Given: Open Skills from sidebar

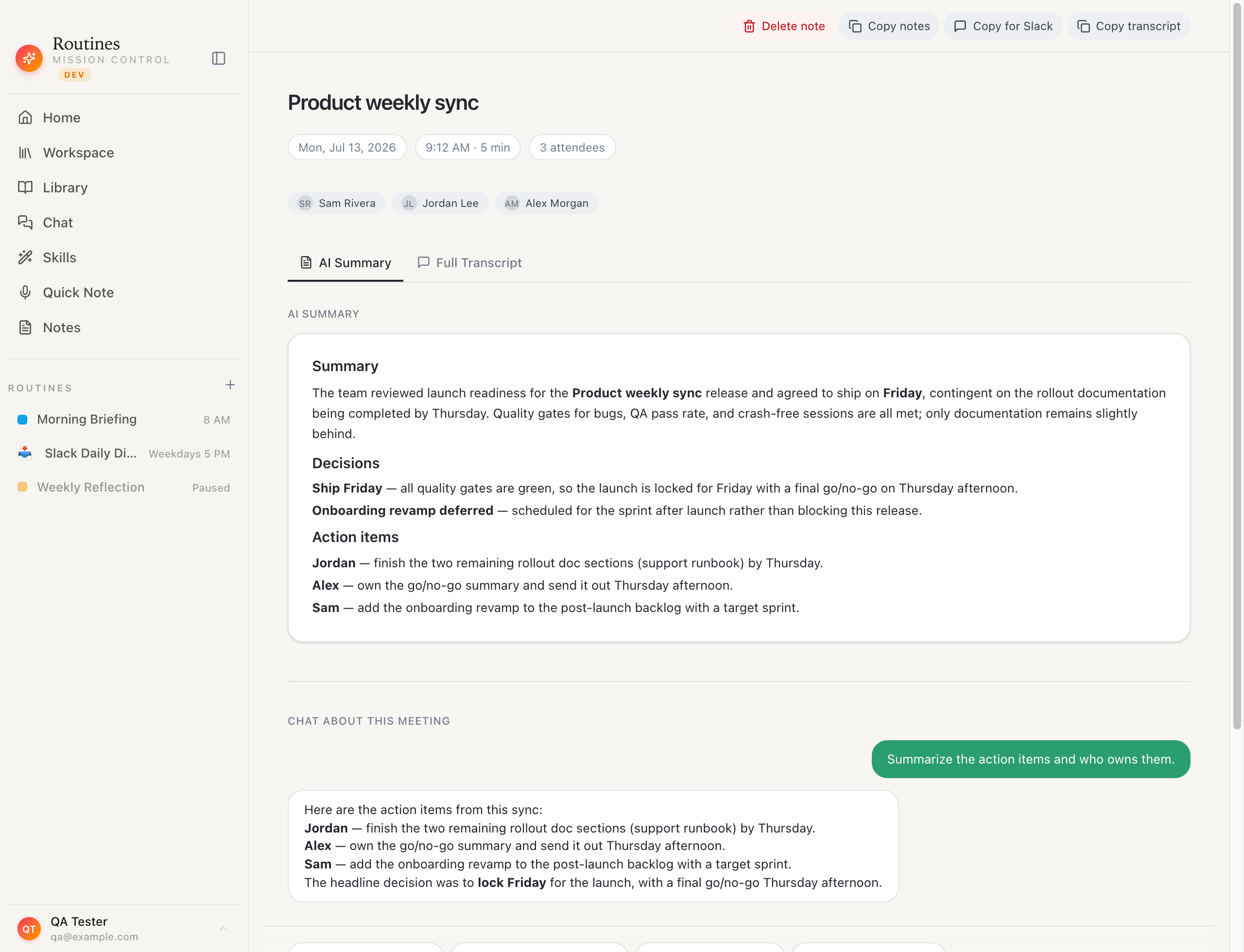Looking at the screenshot, I should click(124, 257).
